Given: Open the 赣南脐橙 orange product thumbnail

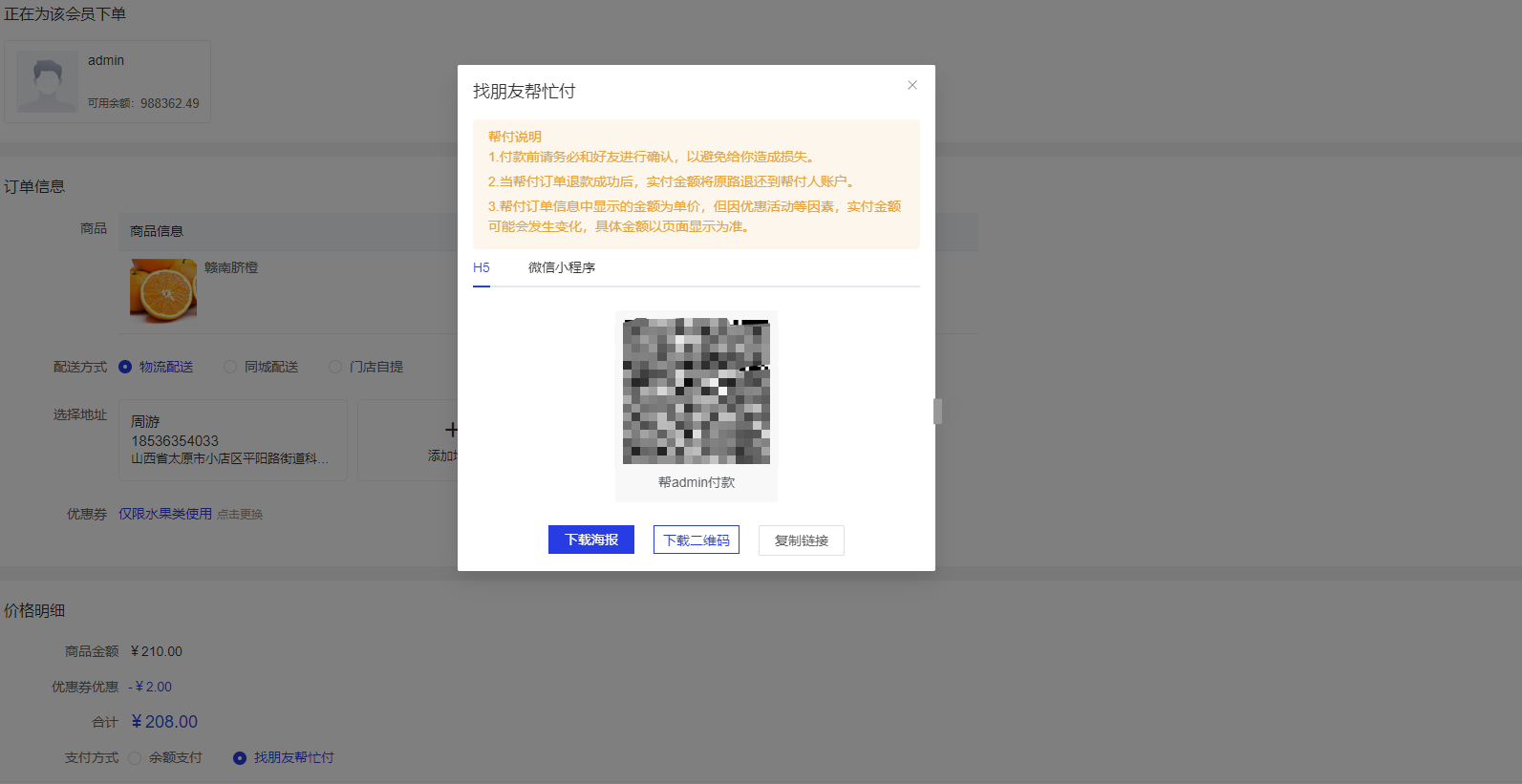Looking at the screenshot, I should [x=163, y=290].
